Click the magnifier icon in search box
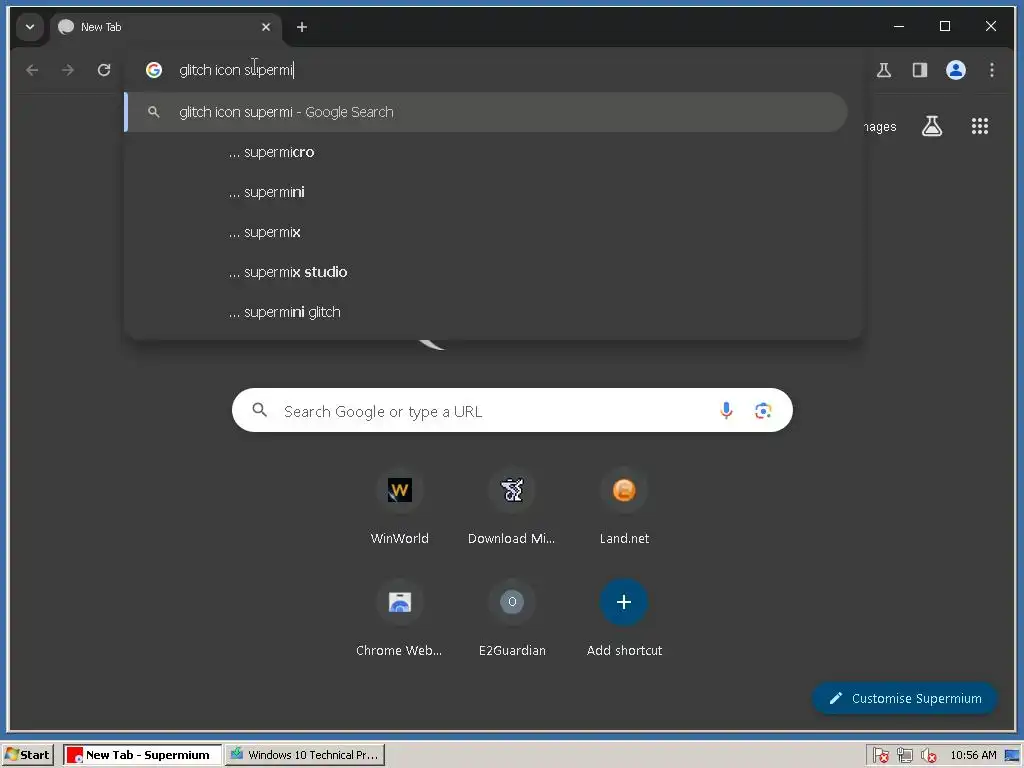 [x=260, y=410]
